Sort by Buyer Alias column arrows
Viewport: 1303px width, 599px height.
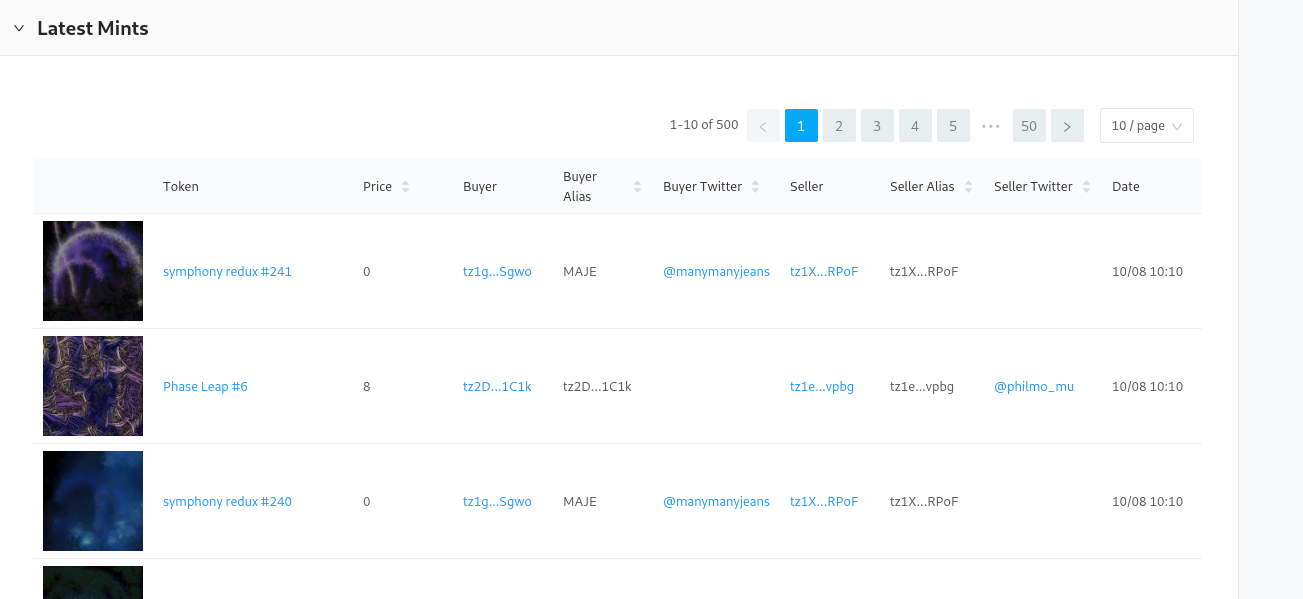click(x=637, y=187)
